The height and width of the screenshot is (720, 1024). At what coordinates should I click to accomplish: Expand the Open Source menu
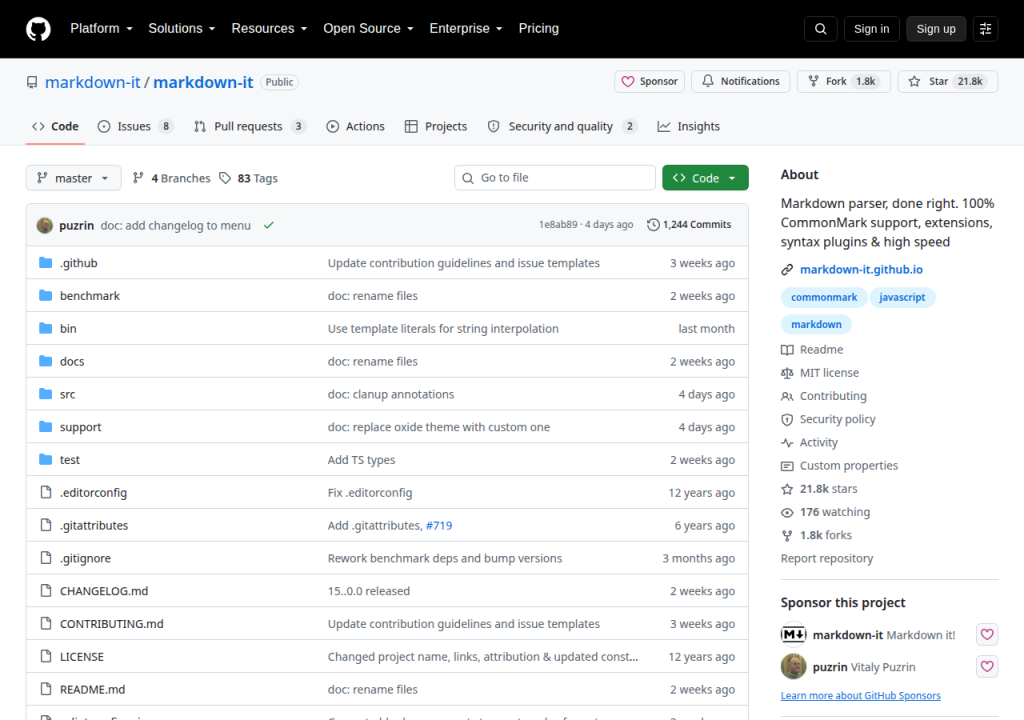[x=368, y=29]
